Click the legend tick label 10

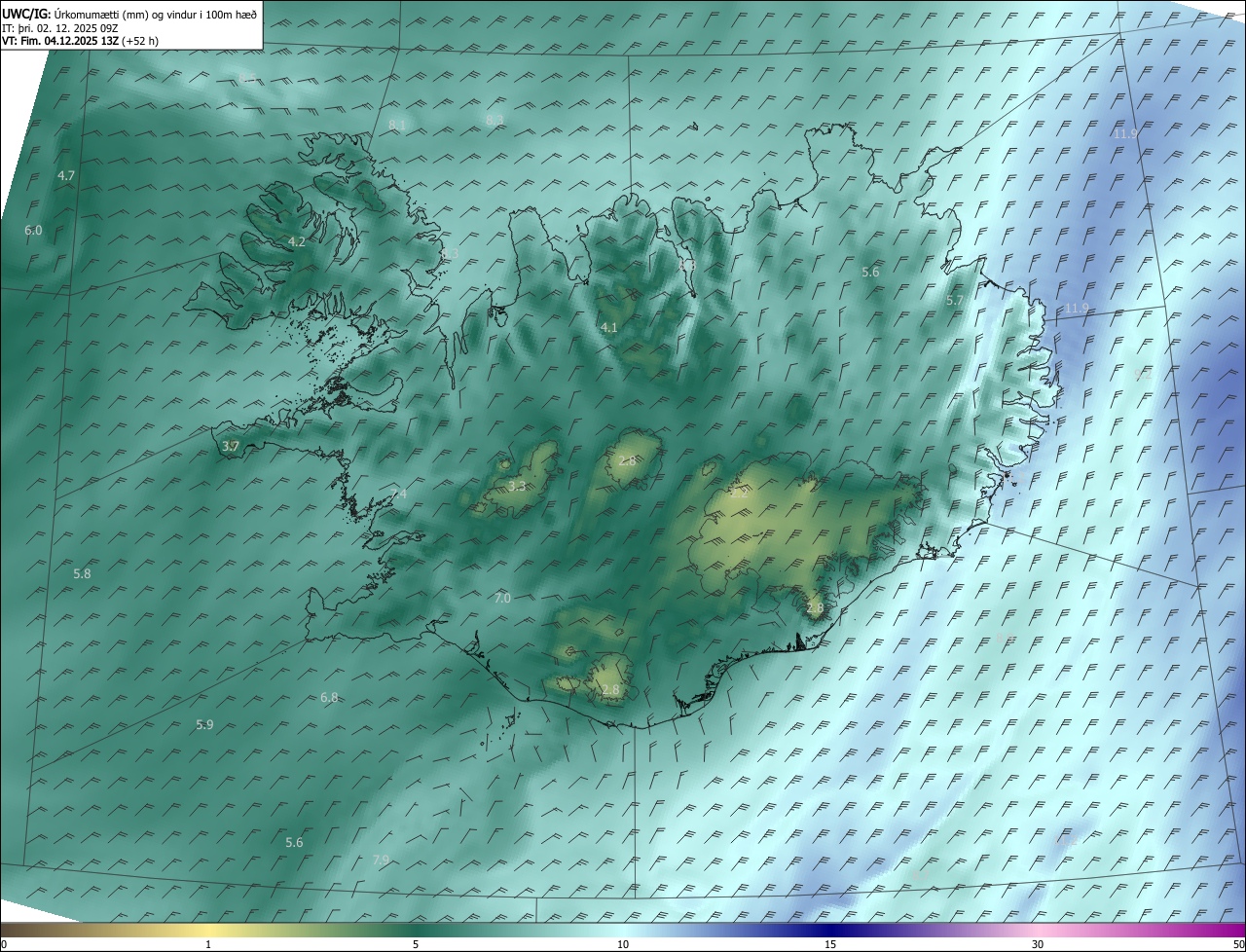(623, 944)
